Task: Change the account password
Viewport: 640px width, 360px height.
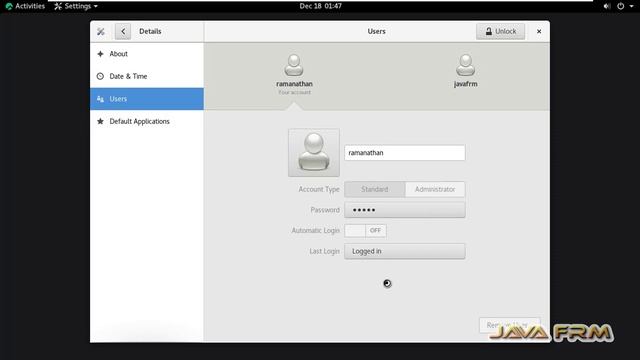Action: [404, 210]
